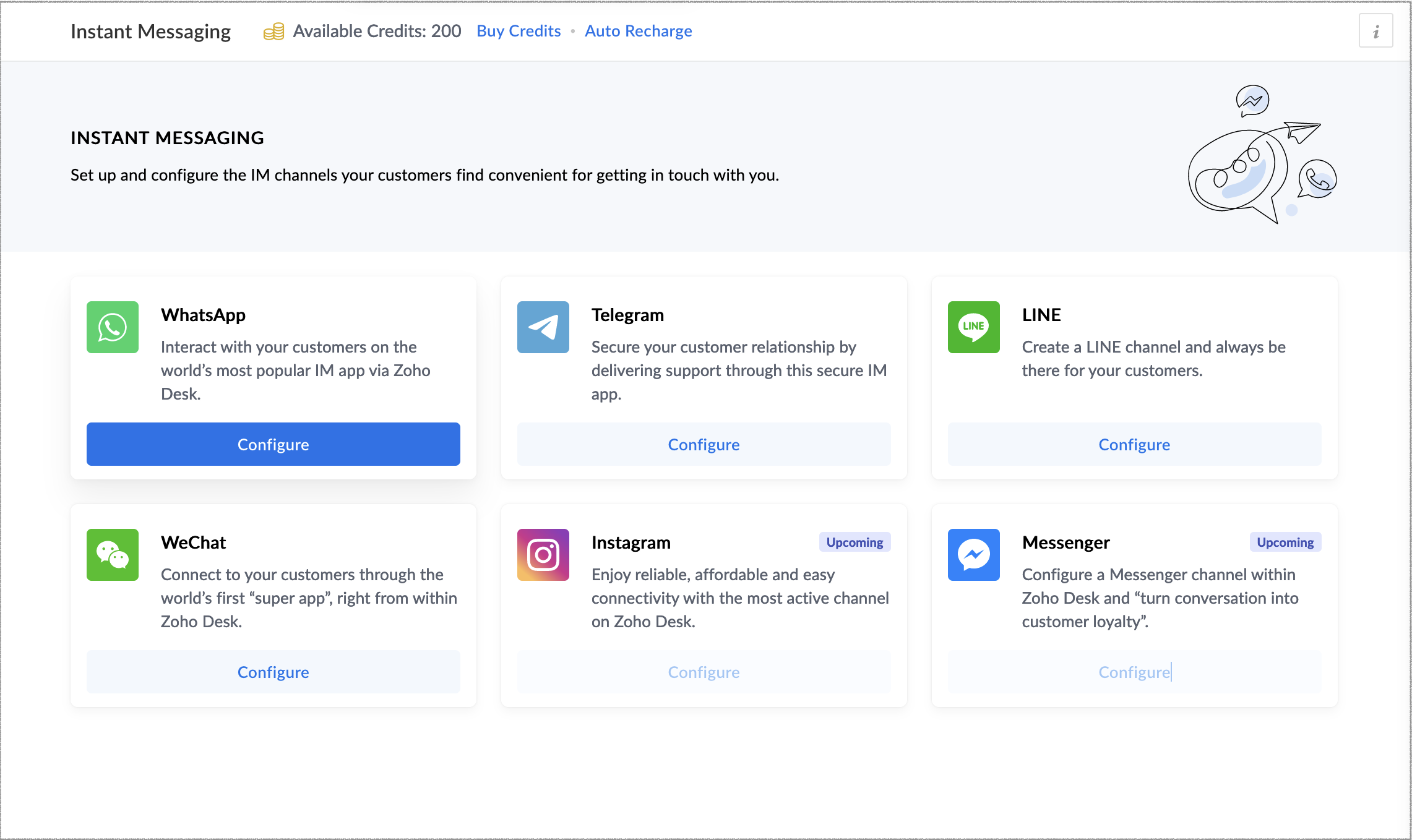Click the WeChat card heading
The width and height of the screenshot is (1412, 840).
click(x=194, y=542)
